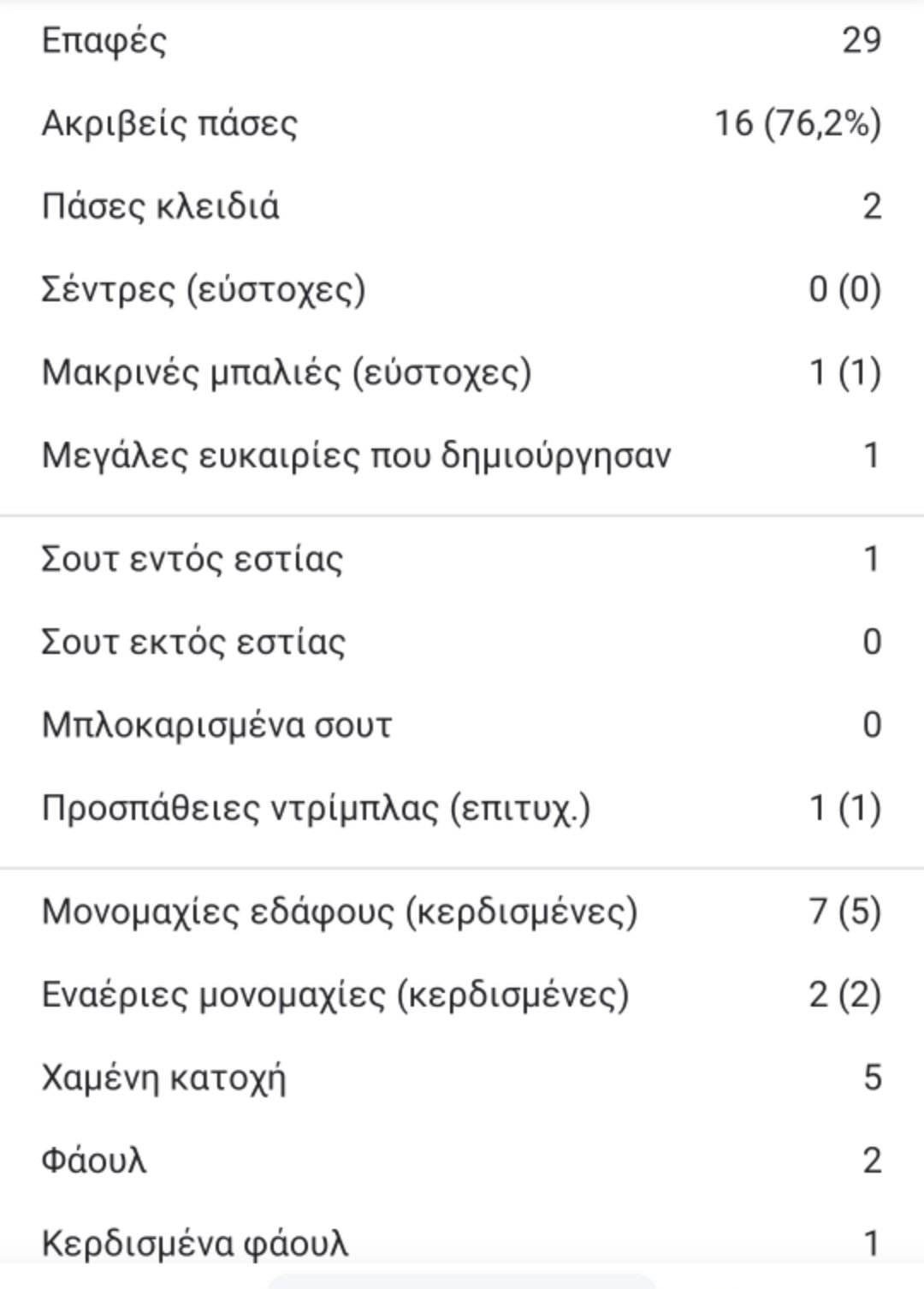The image size is (924, 1289).
Task: Select the Ακριβείς πάσες label
Action: coord(169,123)
